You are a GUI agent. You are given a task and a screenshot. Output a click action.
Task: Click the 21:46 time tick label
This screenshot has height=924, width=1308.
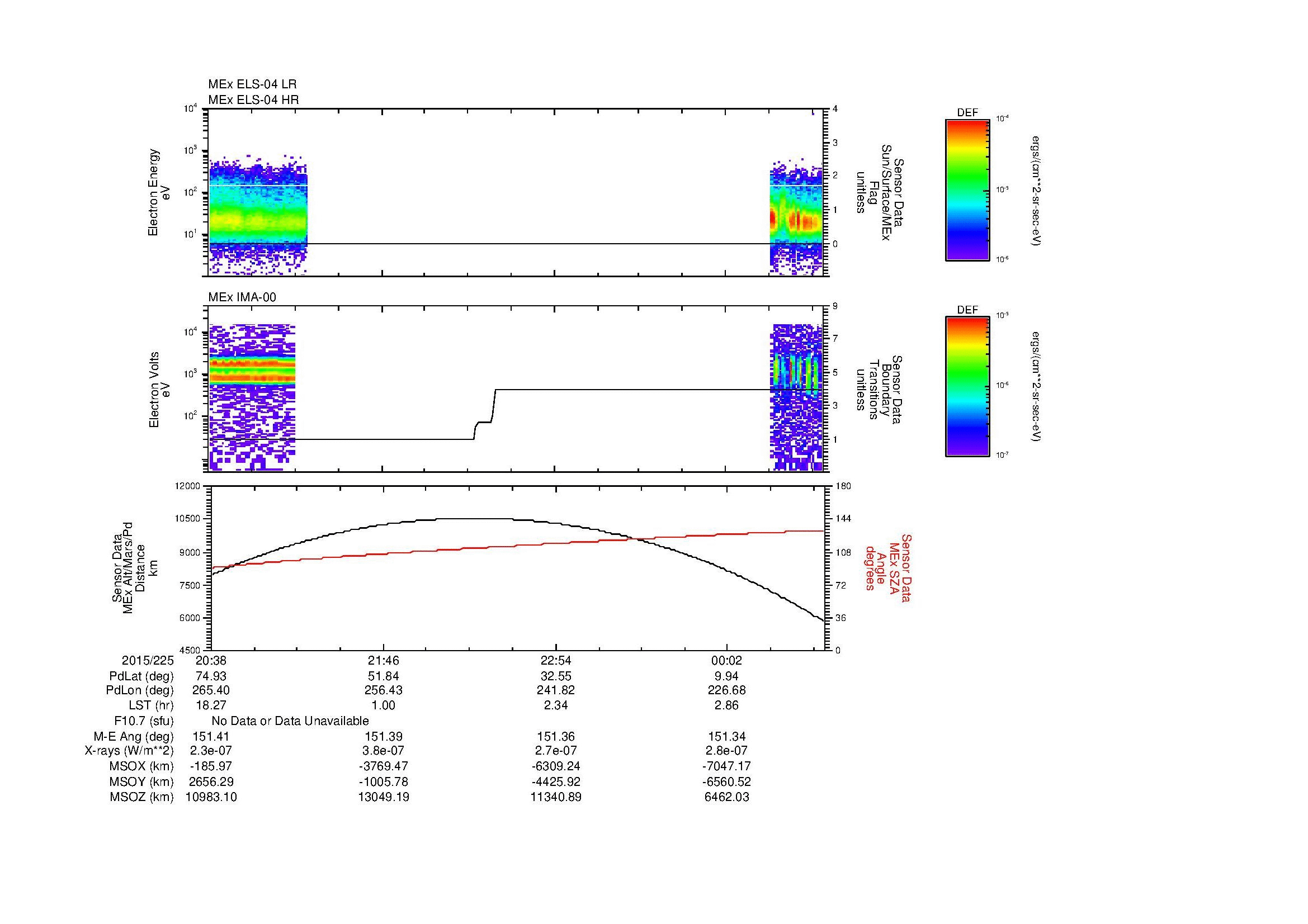click(384, 660)
